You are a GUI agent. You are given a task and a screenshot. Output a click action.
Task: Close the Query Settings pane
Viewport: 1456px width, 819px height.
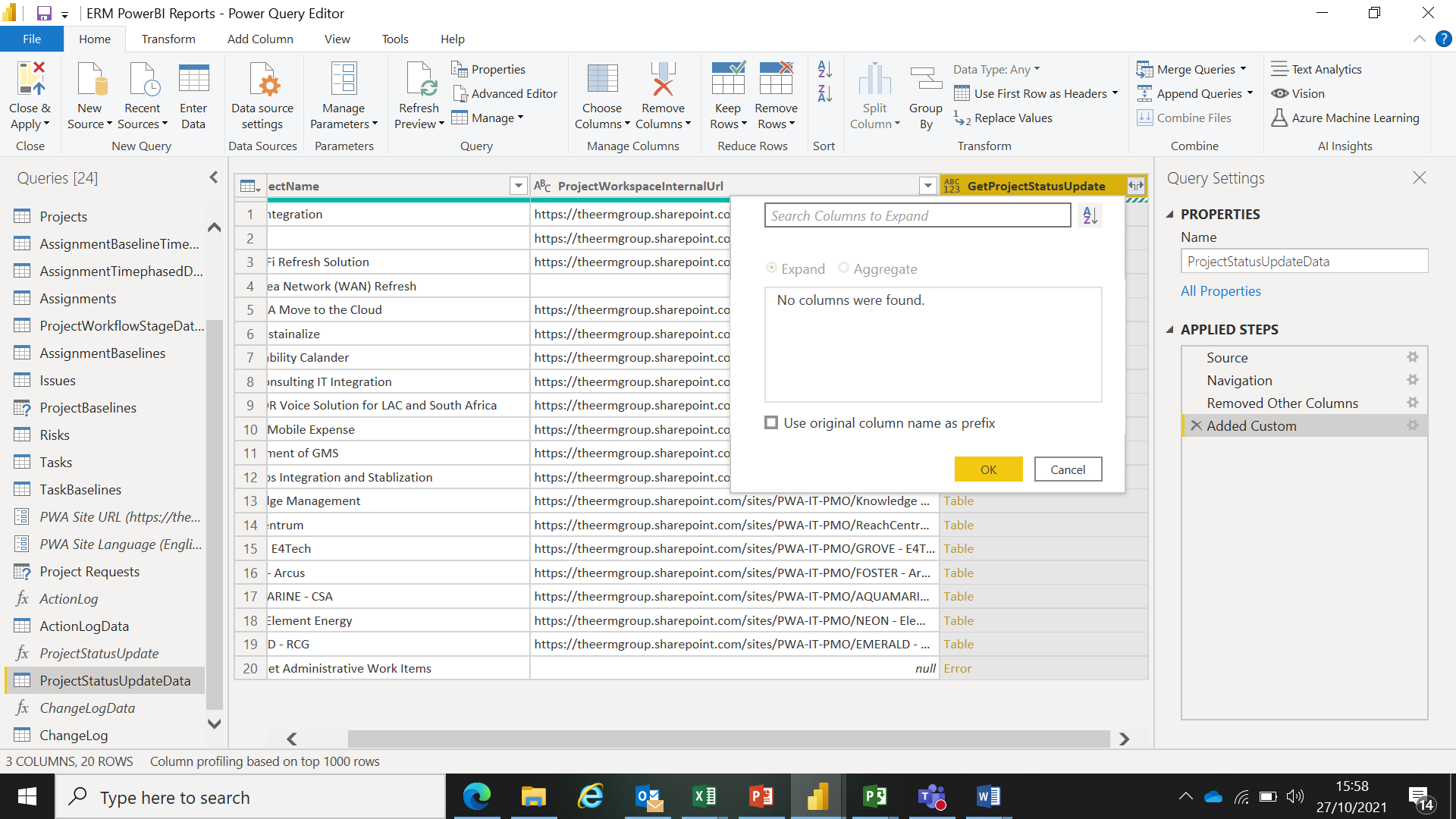(x=1419, y=177)
